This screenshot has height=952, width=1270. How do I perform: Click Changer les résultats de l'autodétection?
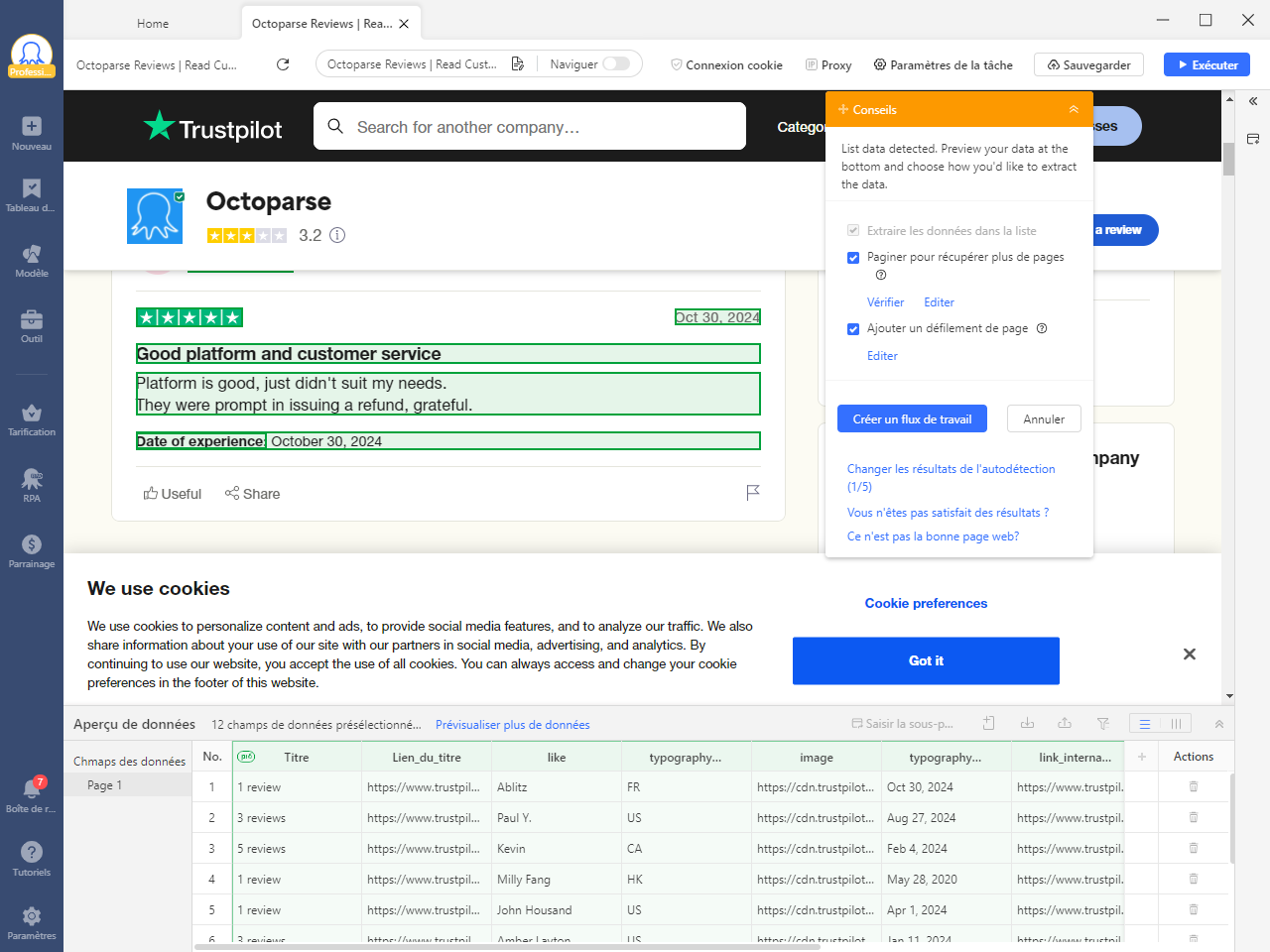[951, 478]
